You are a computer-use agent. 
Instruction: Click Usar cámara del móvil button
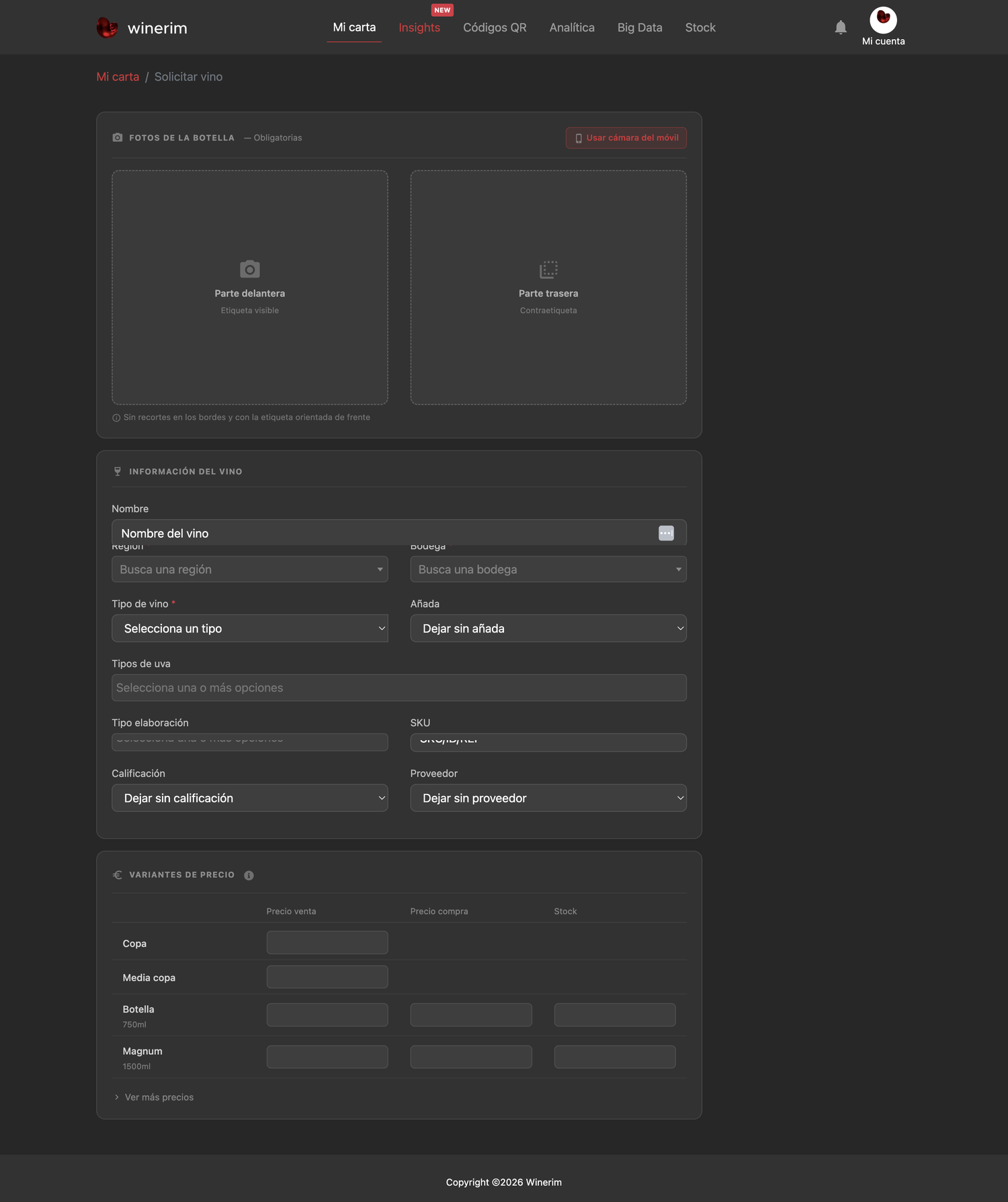[x=626, y=138]
